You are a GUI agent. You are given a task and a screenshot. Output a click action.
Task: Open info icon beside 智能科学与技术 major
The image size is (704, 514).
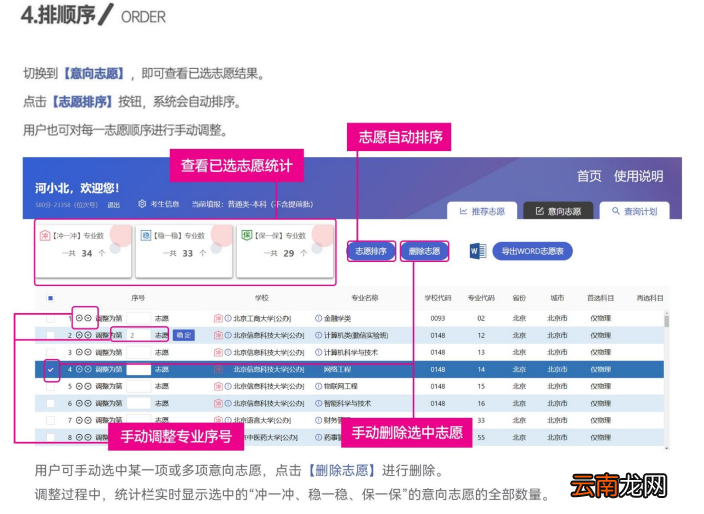click(318, 404)
